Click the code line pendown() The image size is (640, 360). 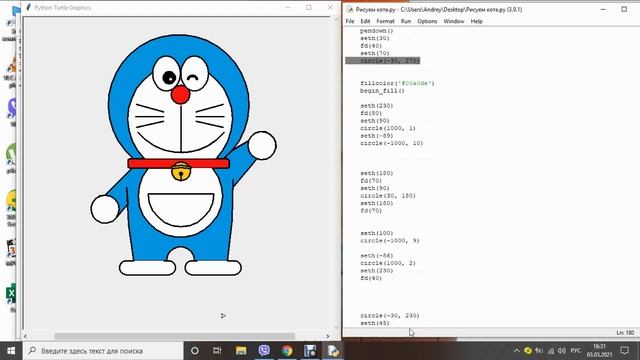(x=377, y=31)
